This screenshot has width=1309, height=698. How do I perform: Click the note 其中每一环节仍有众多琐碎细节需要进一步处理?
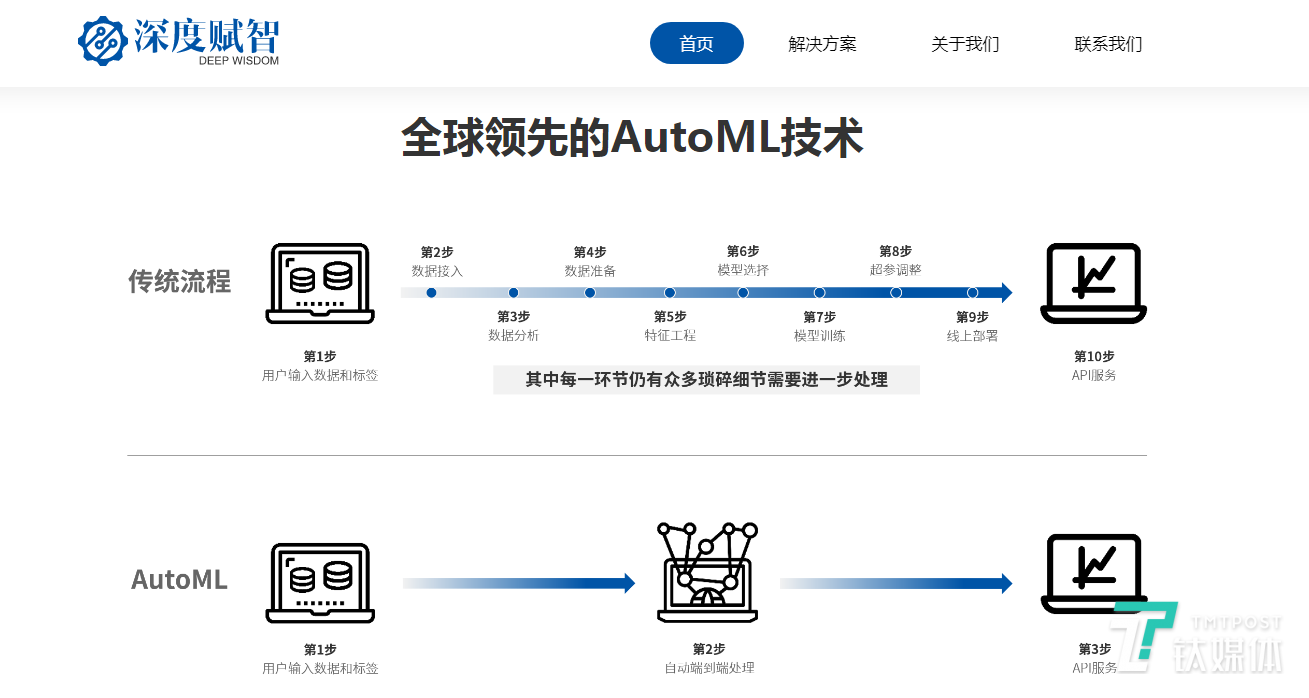point(707,380)
